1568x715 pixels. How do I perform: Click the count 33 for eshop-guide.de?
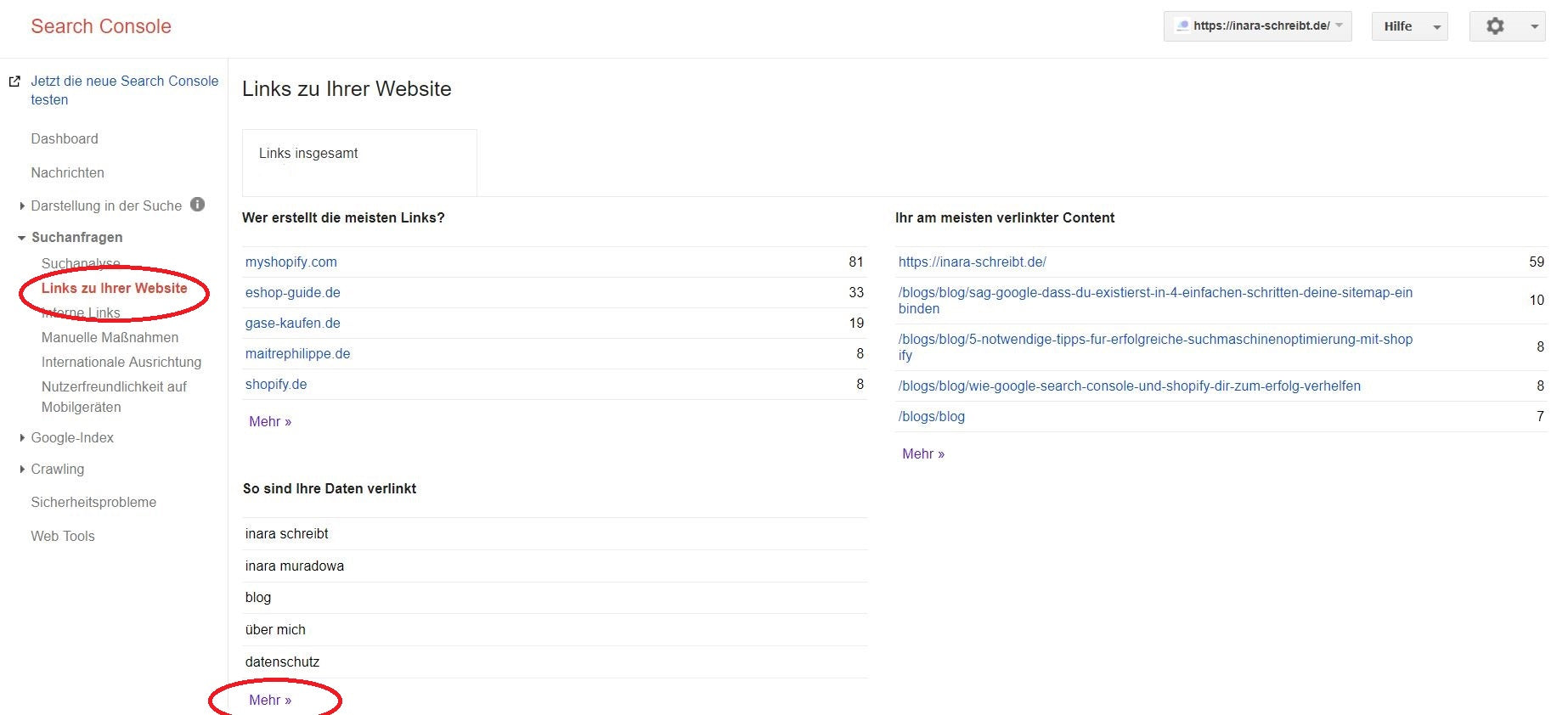(856, 293)
